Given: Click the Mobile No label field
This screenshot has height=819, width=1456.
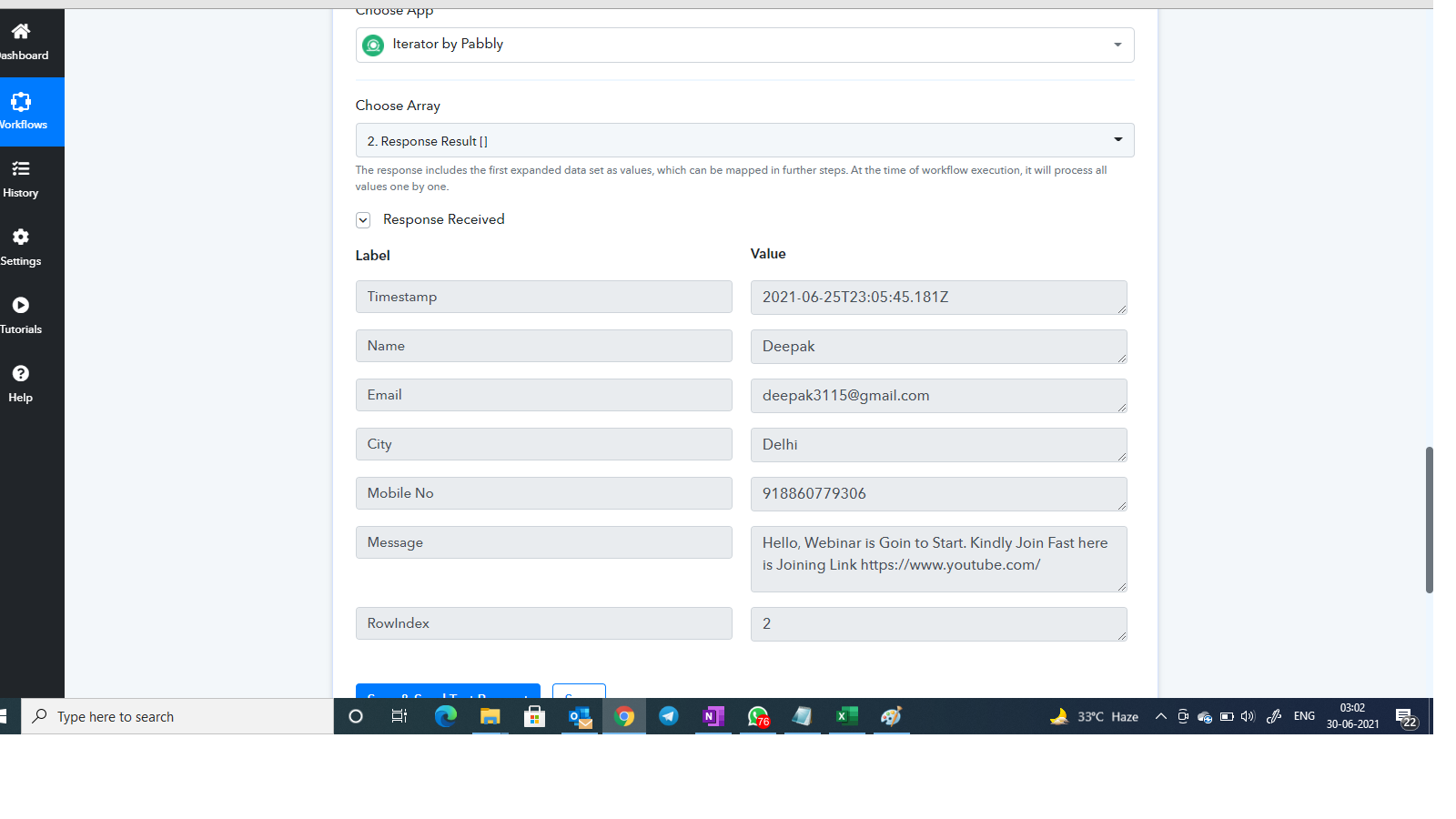Looking at the screenshot, I should point(543,493).
